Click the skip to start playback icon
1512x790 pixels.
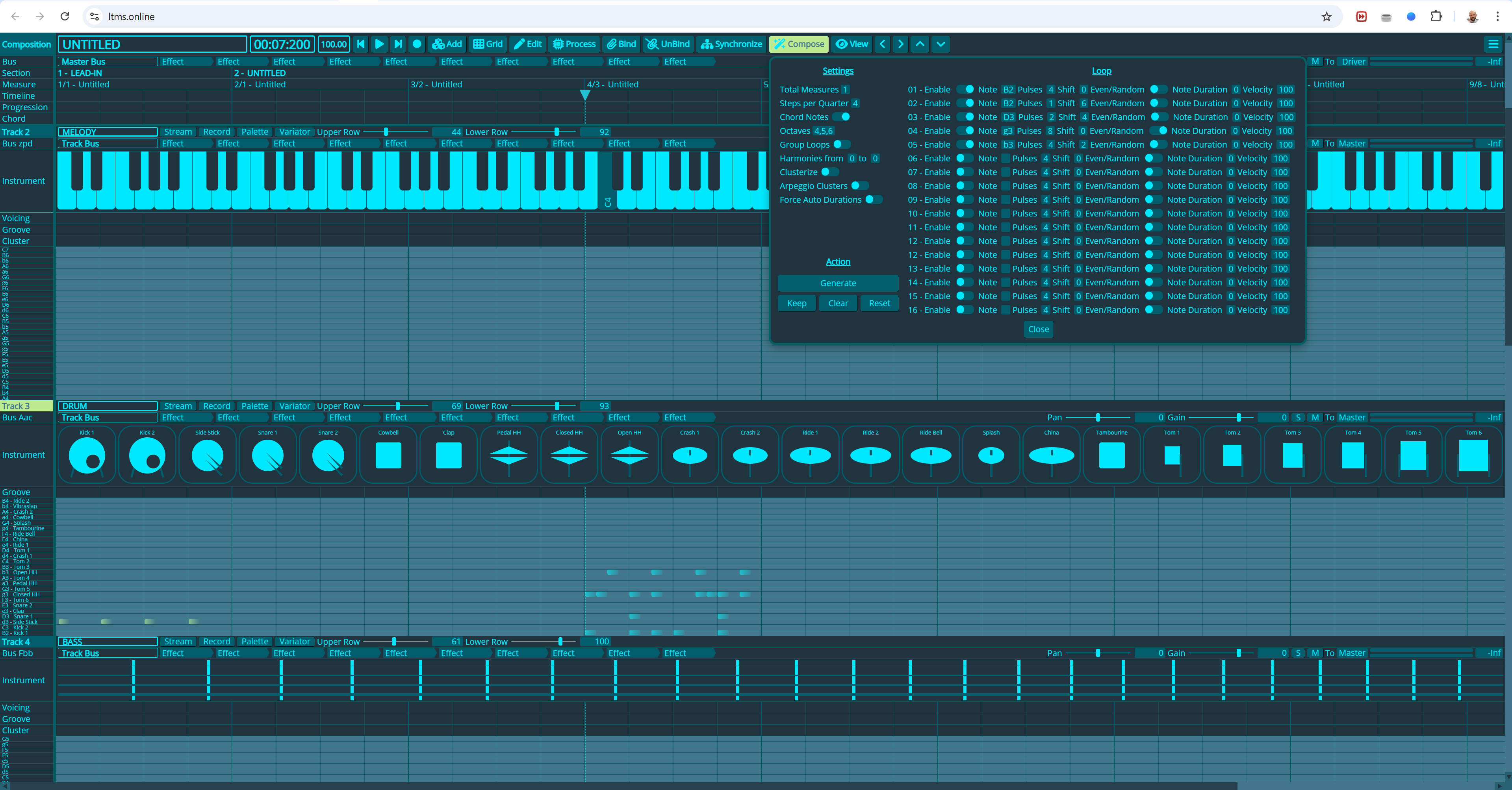click(360, 44)
